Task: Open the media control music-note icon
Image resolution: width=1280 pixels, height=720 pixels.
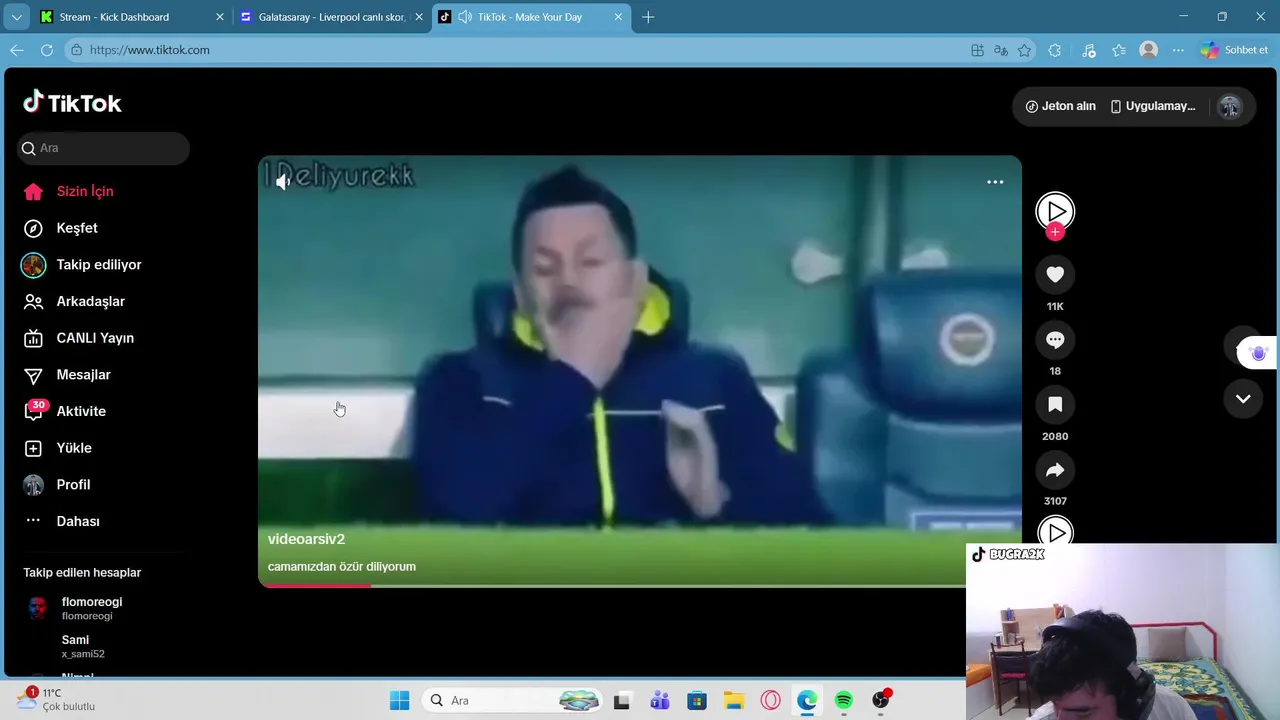Action: pyautogui.click(x=1089, y=50)
